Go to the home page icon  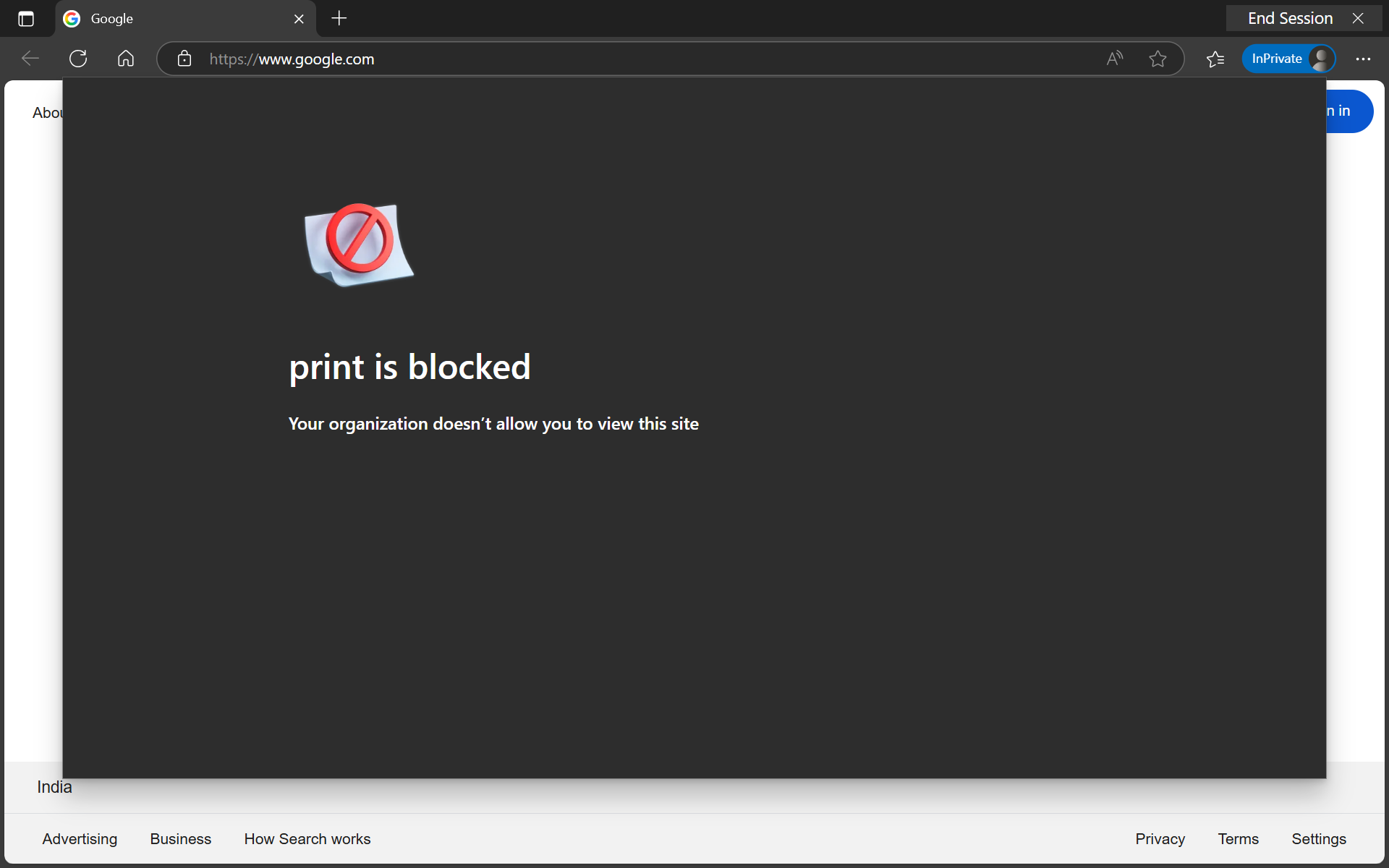coord(126,59)
